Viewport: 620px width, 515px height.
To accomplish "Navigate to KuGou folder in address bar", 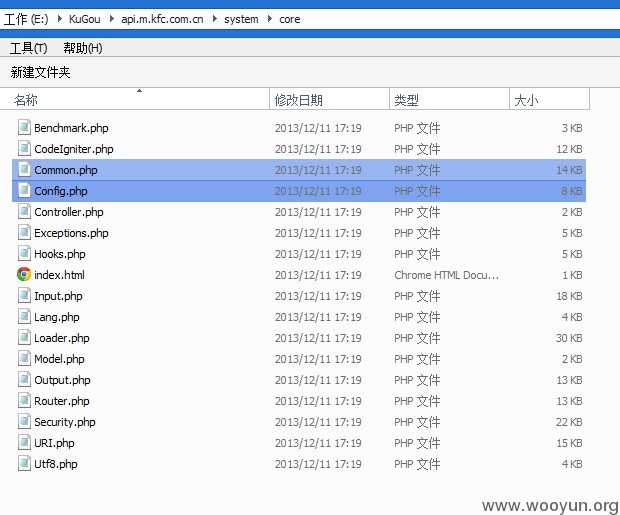I will click(85, 19).
